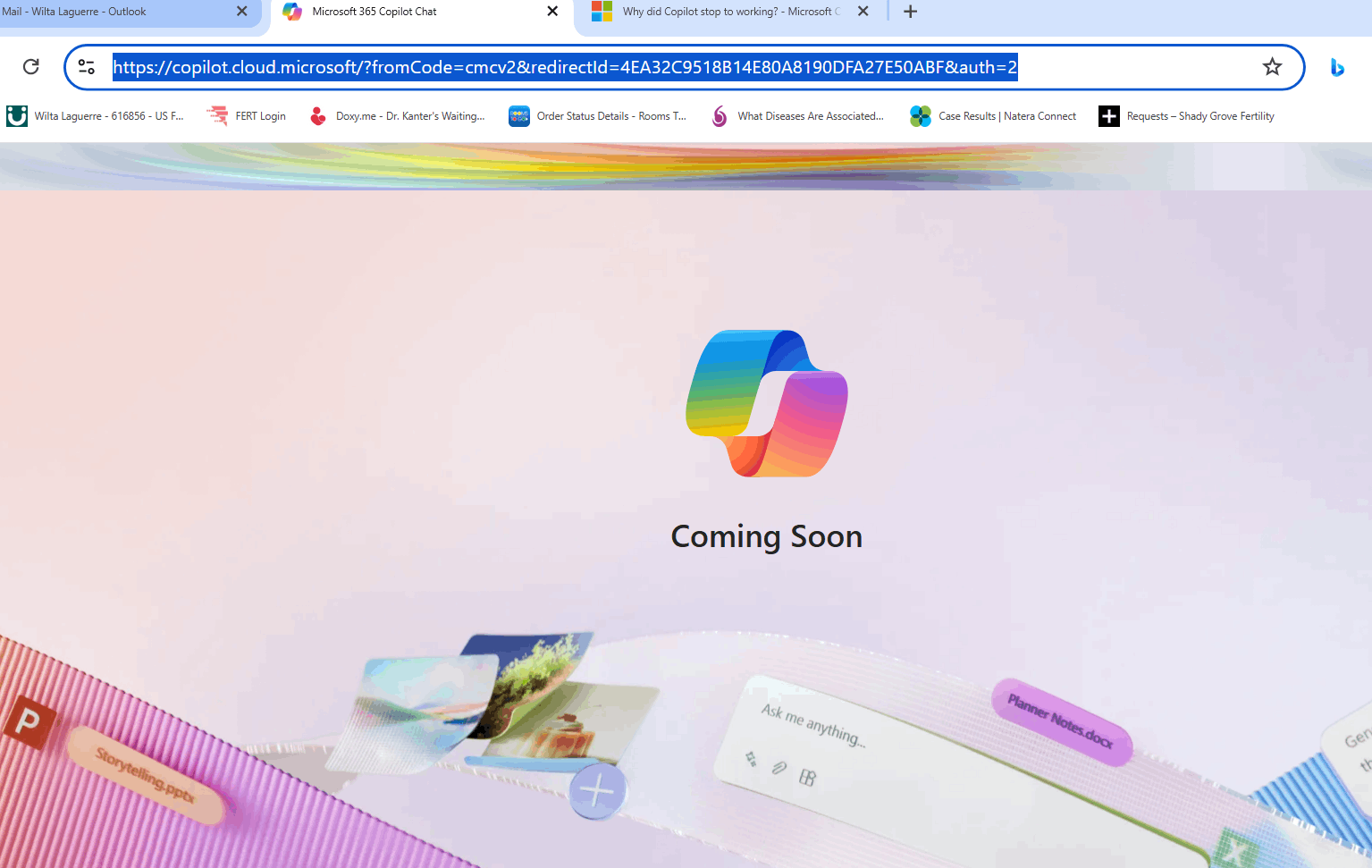
Task: Click the Microsoft logo favicon on third tab
Action: (602, 12)
